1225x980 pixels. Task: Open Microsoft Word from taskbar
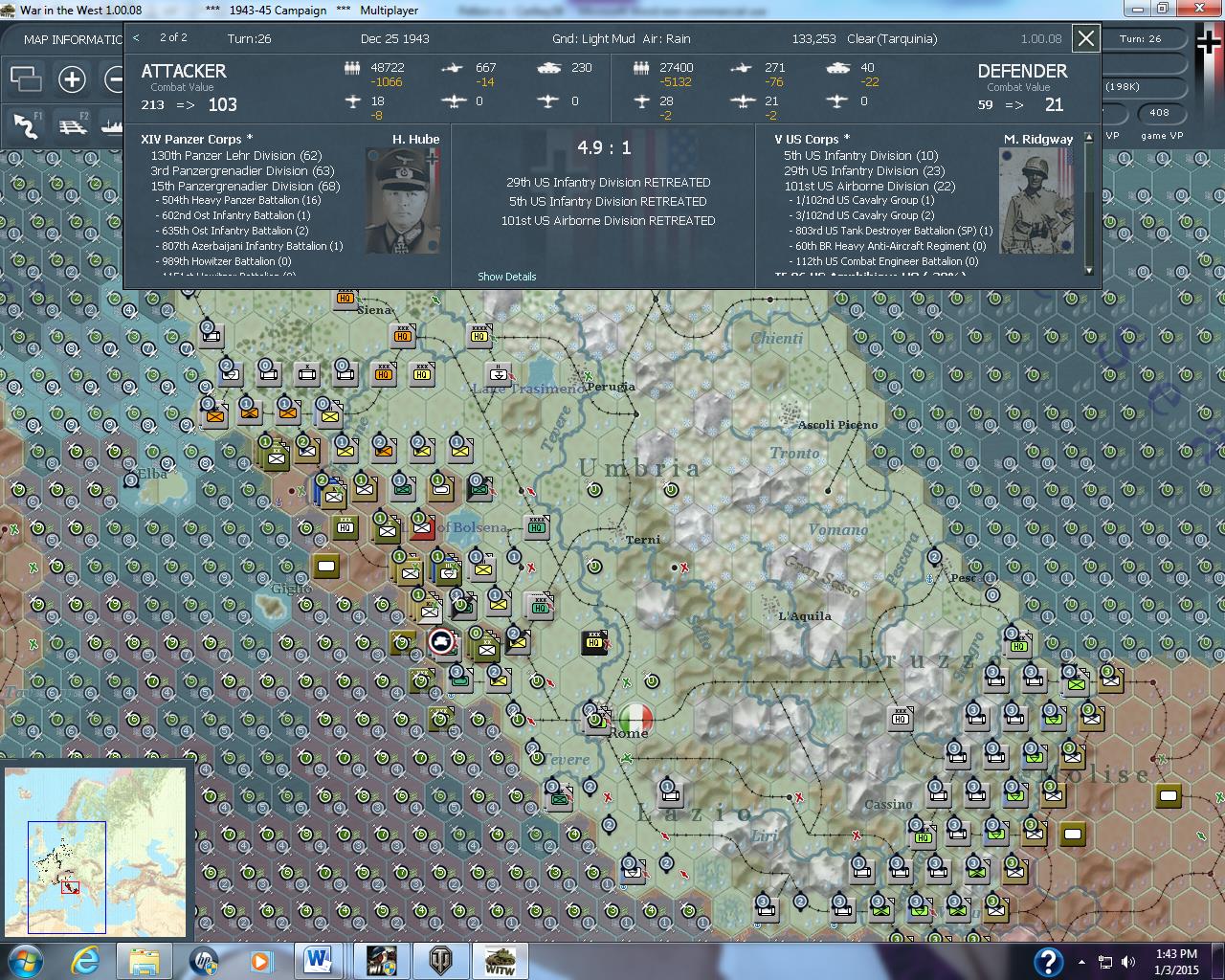click(319, 961)
